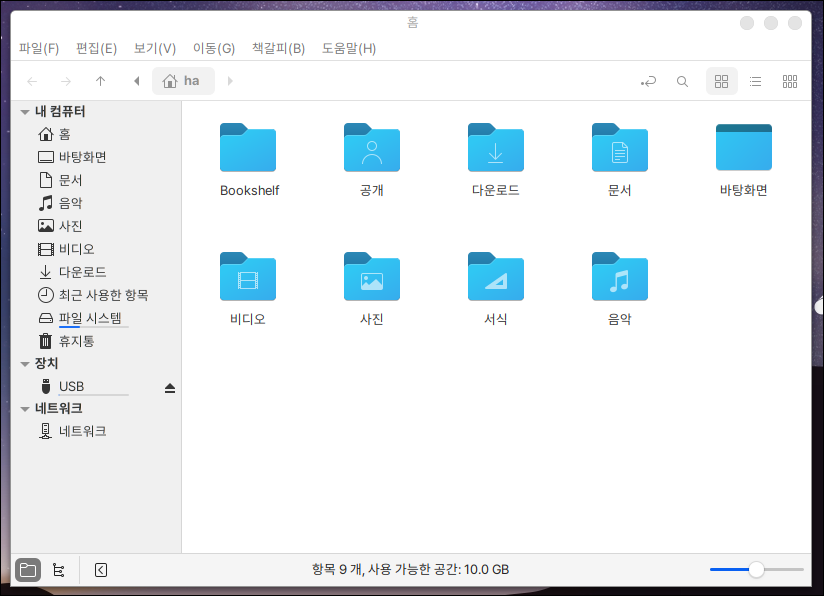
Task: Collapse the 네트워크 section
Action: pos(25,409)
